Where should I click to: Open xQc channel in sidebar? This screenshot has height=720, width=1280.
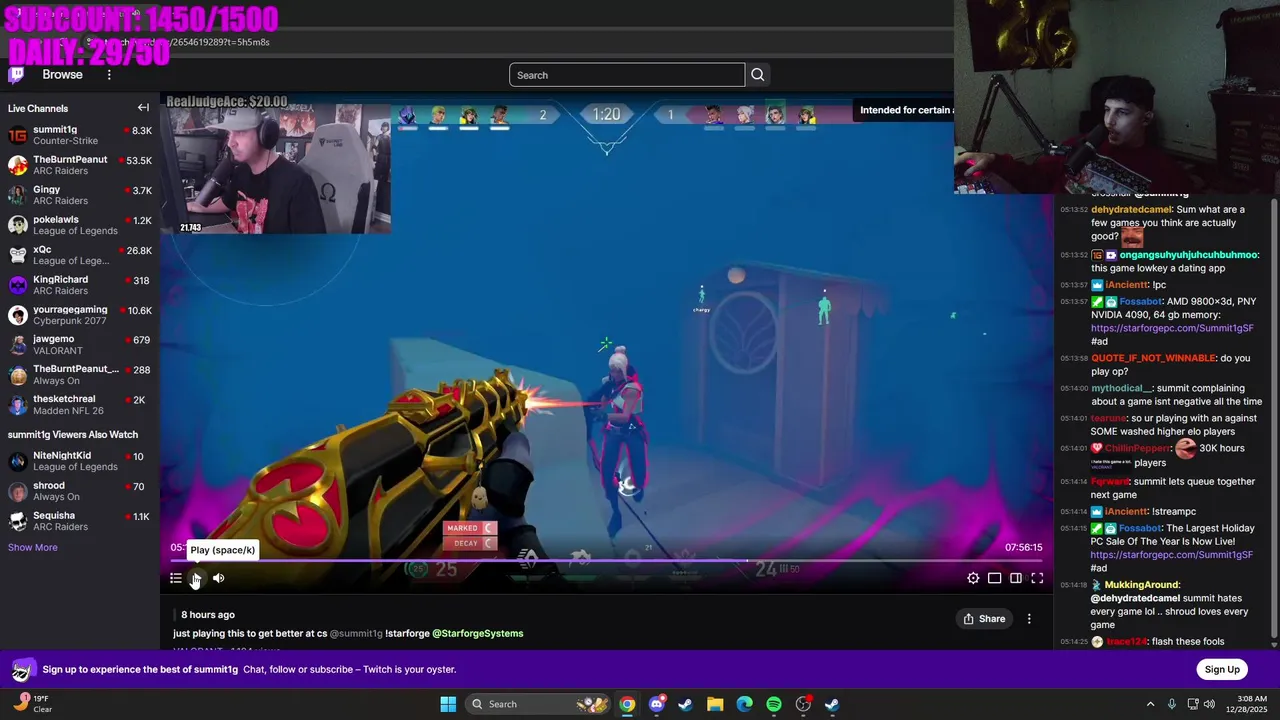click(80, 255)
